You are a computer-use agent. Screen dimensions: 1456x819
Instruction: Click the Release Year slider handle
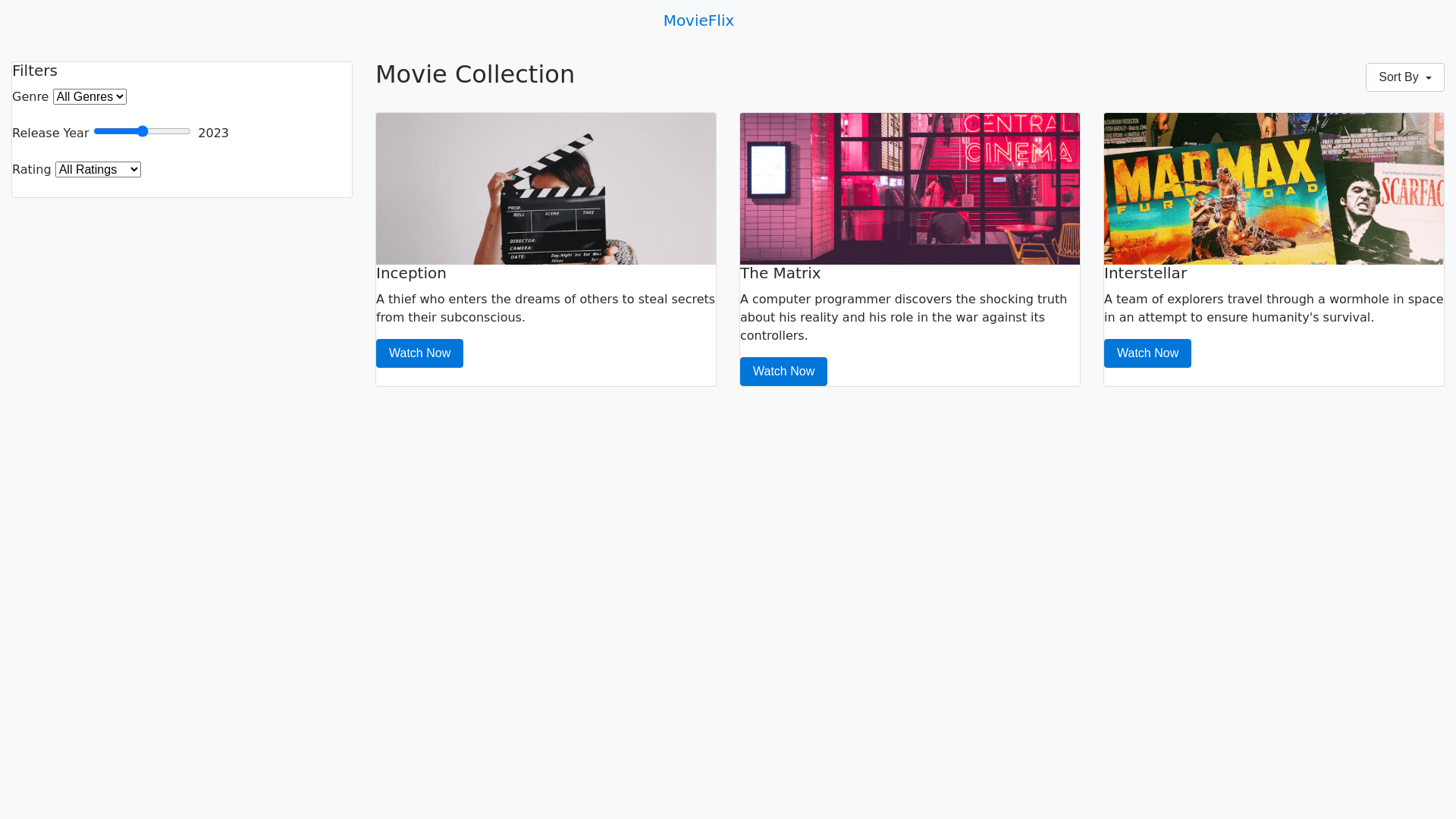point(143,131)
